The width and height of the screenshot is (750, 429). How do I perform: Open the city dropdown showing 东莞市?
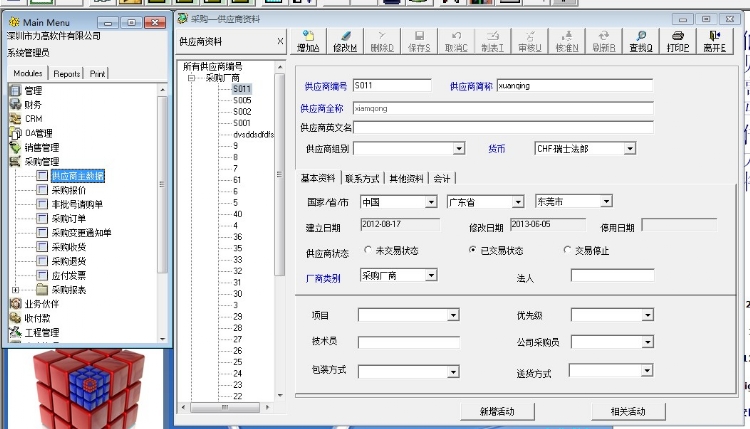pyautogui.click(x=606, y=201)
